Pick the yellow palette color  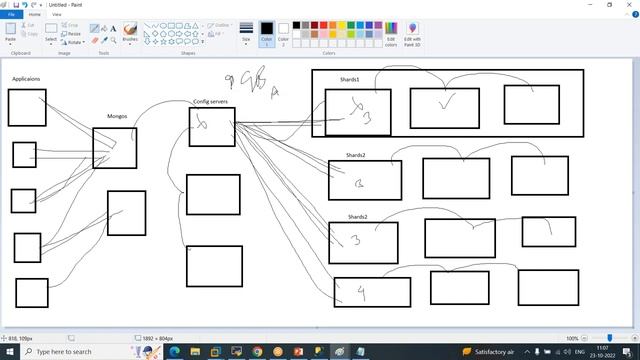coord(342,25)
